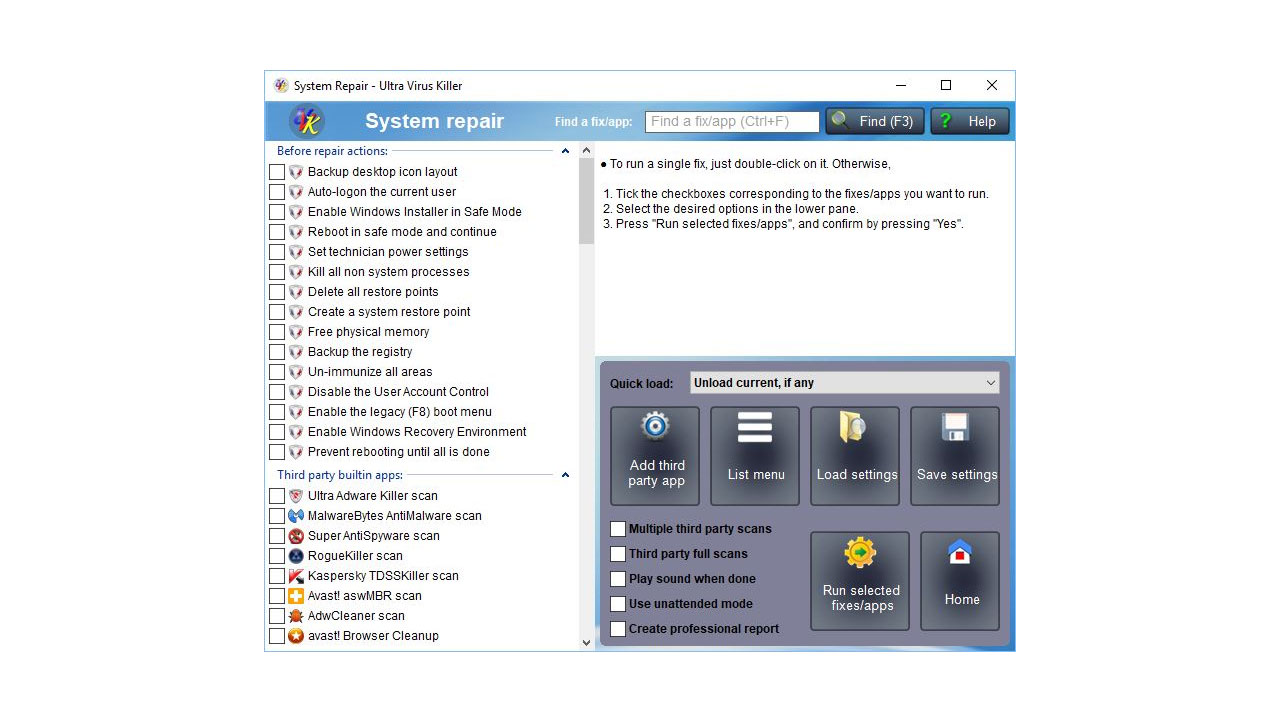Select Disable the User Account Control

pyautogui.click(x=398, y=392)
